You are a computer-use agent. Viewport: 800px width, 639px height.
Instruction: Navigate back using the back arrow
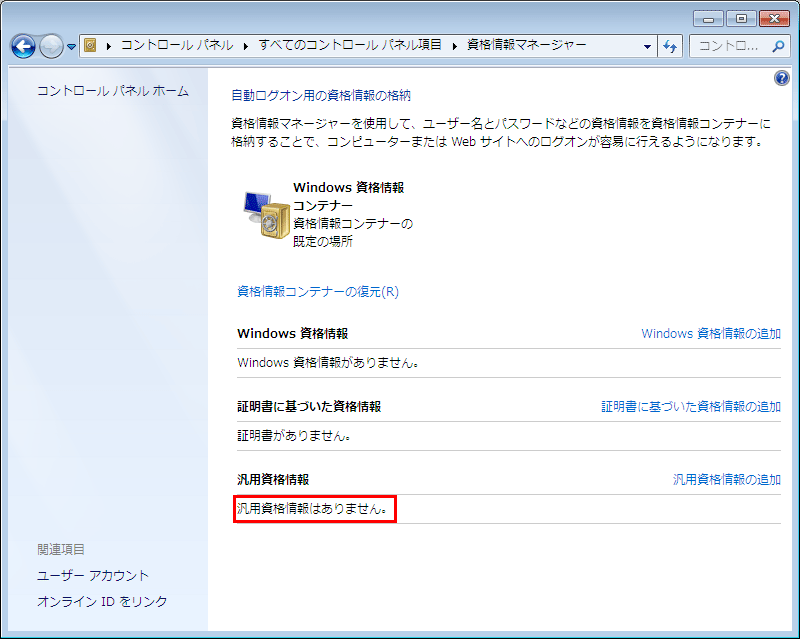22,45
